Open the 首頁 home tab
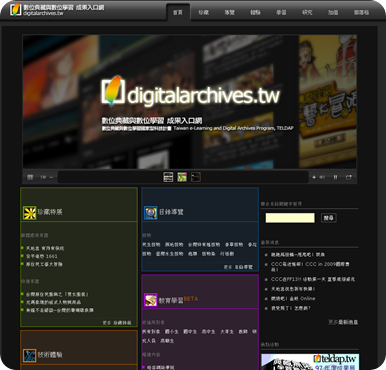This screenshot has width=386, height=370. [178, 12]
